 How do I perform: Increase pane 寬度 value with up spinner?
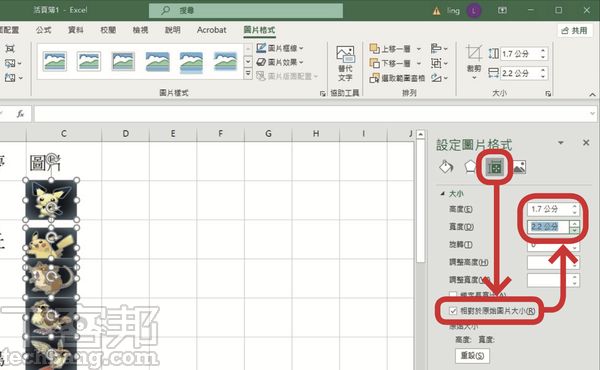(574, 224)
